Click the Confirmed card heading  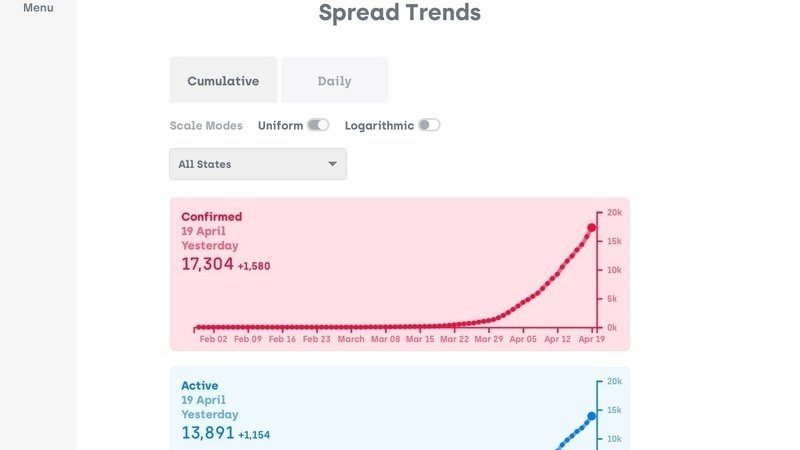click(211, 216)
